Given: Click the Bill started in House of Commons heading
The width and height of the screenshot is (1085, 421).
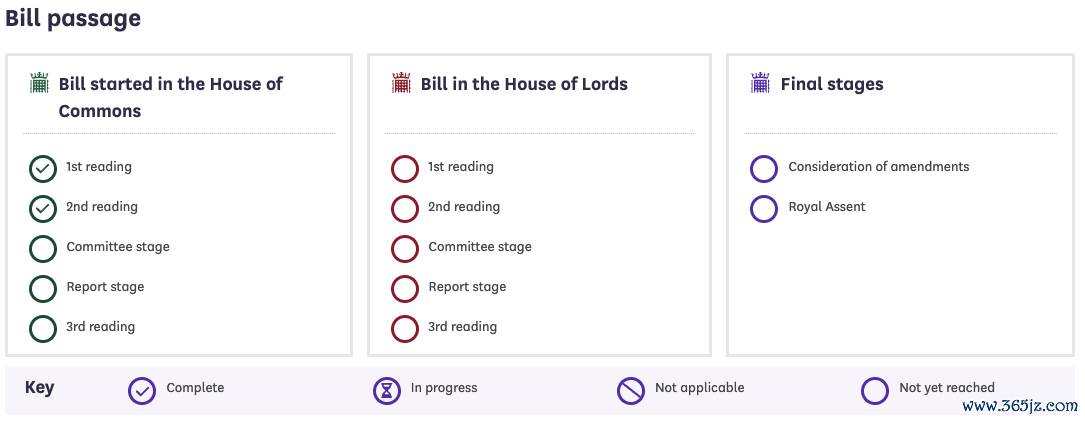Looking at the screenshot, I should (171, 97).
